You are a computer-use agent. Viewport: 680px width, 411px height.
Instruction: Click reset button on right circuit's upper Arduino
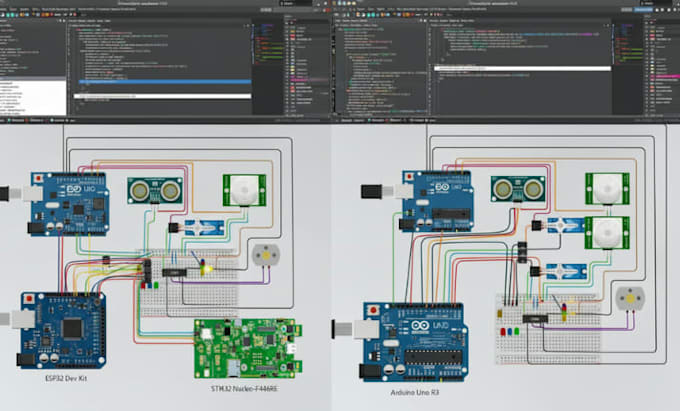[x=409, y=176]
